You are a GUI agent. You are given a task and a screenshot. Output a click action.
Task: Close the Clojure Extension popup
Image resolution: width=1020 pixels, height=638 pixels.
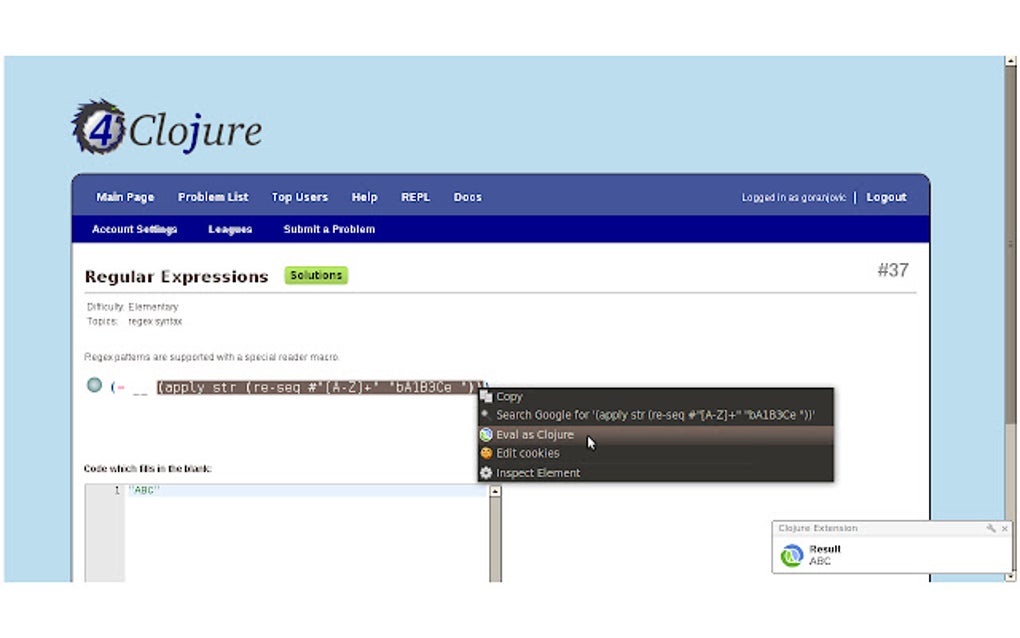(1004, 529)
